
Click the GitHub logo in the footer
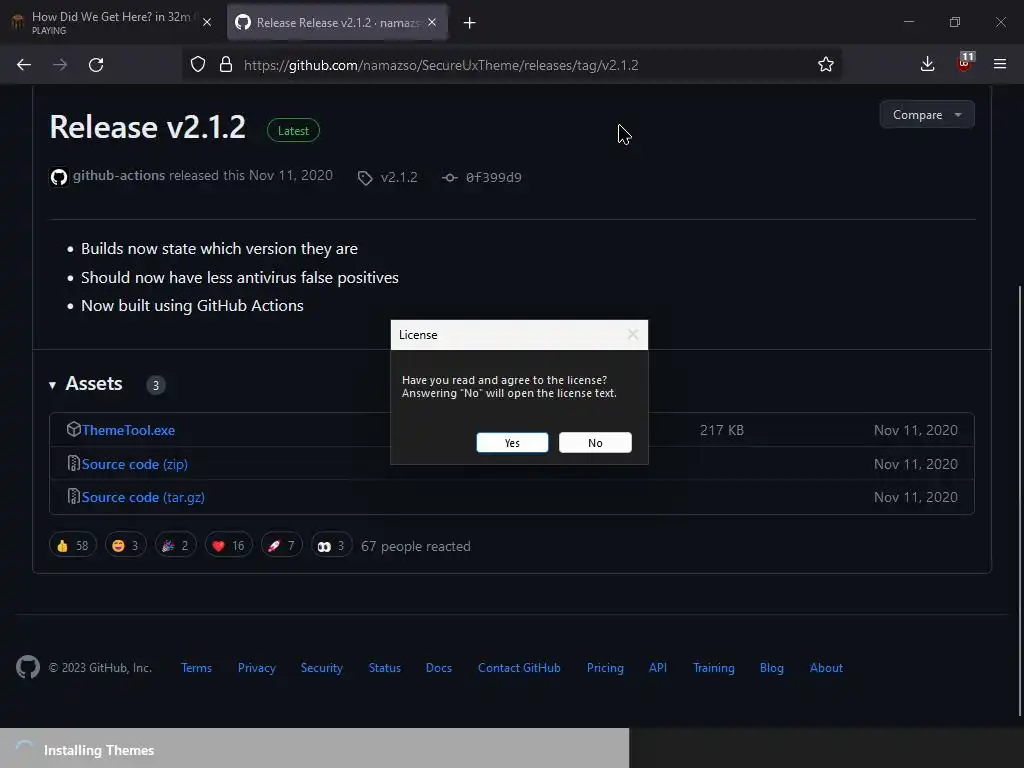[28, 667]
